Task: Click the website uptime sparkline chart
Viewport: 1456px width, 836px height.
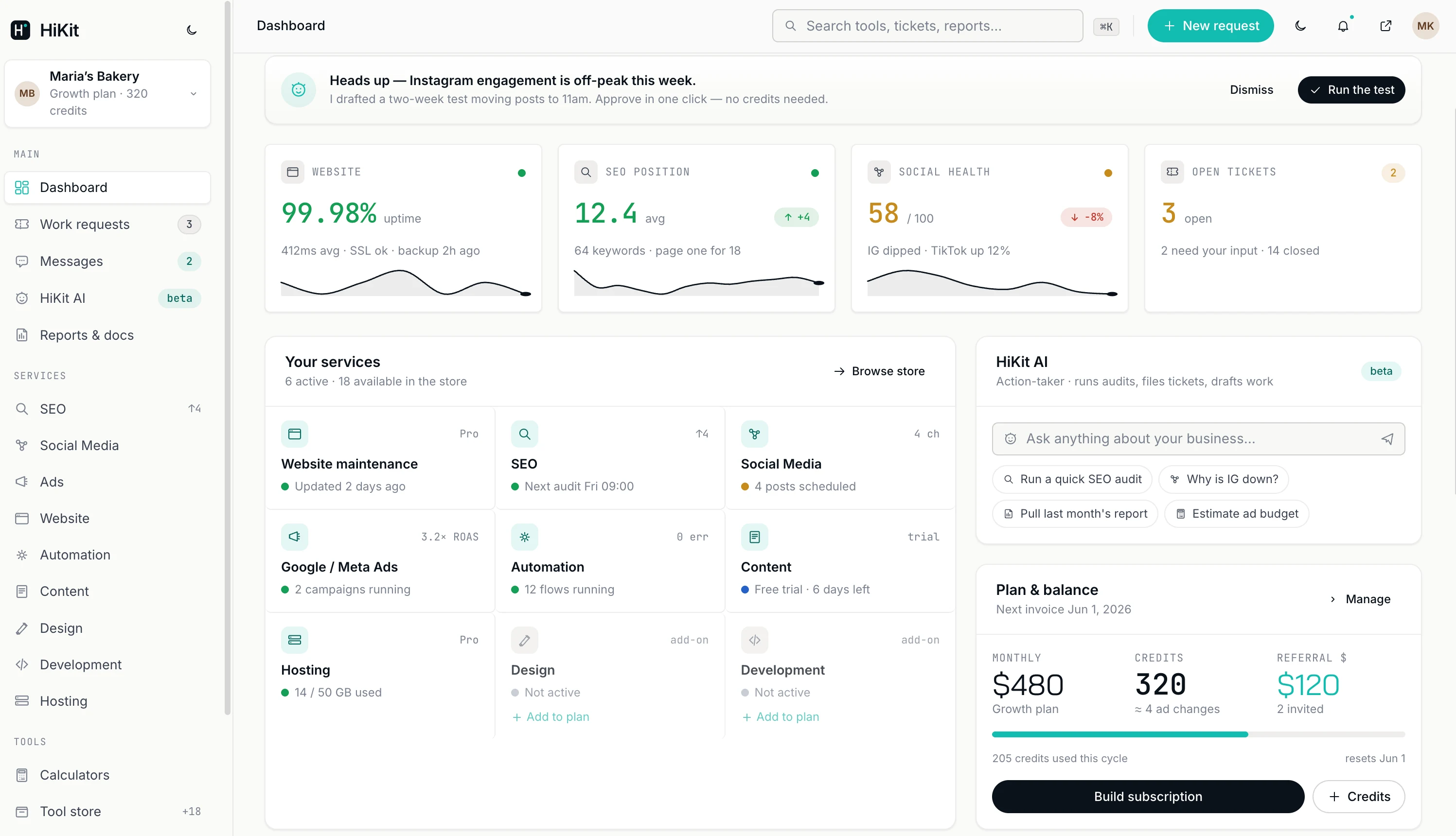Action: pyautogui.click(x=406, y=283)
